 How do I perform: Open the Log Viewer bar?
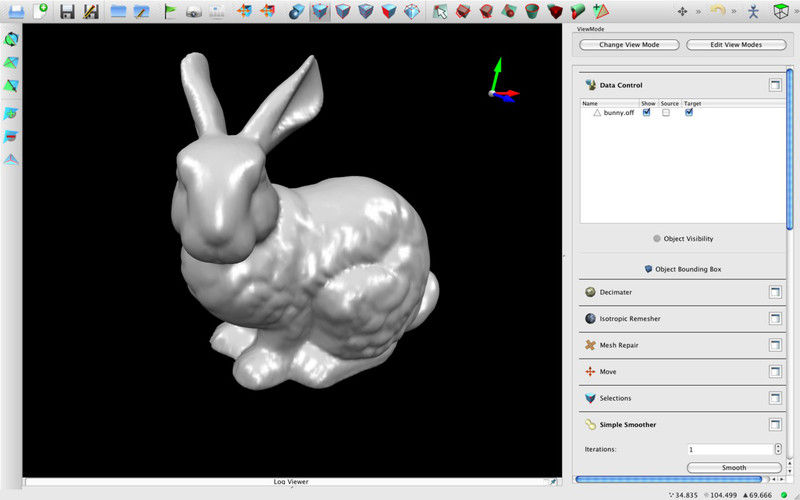pos(291,481)
